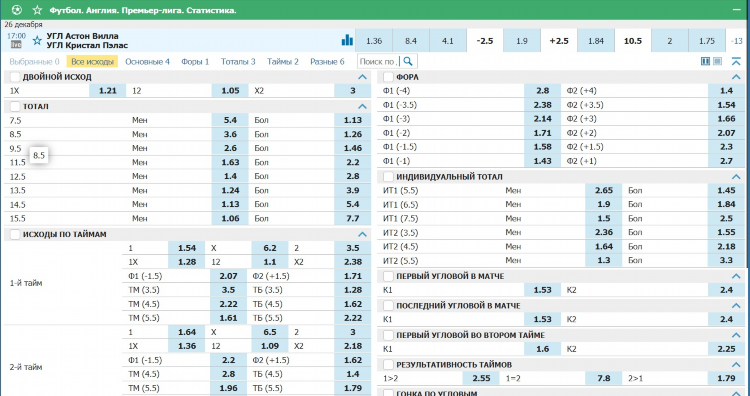Add league to favorites with header star
This screenshot has width=750, height=396.
[37, 10]
